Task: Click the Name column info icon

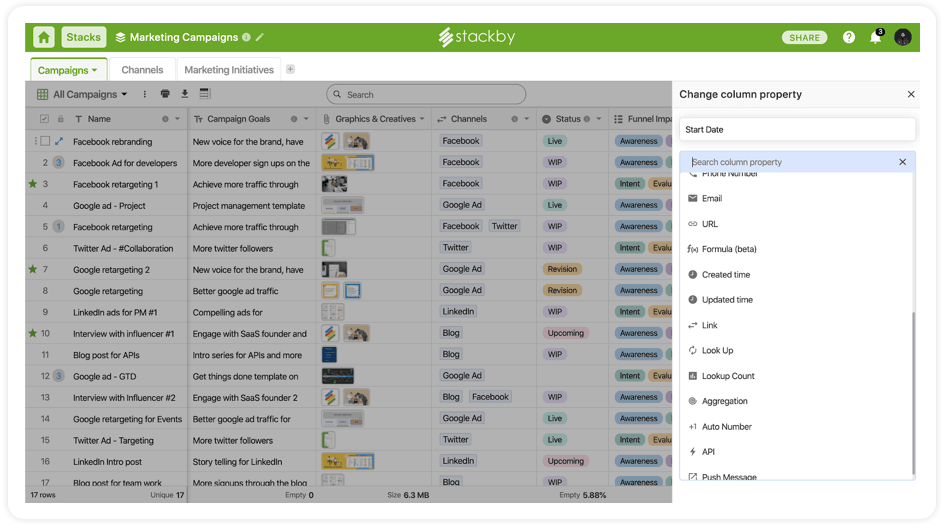Action: click(165, 119)
